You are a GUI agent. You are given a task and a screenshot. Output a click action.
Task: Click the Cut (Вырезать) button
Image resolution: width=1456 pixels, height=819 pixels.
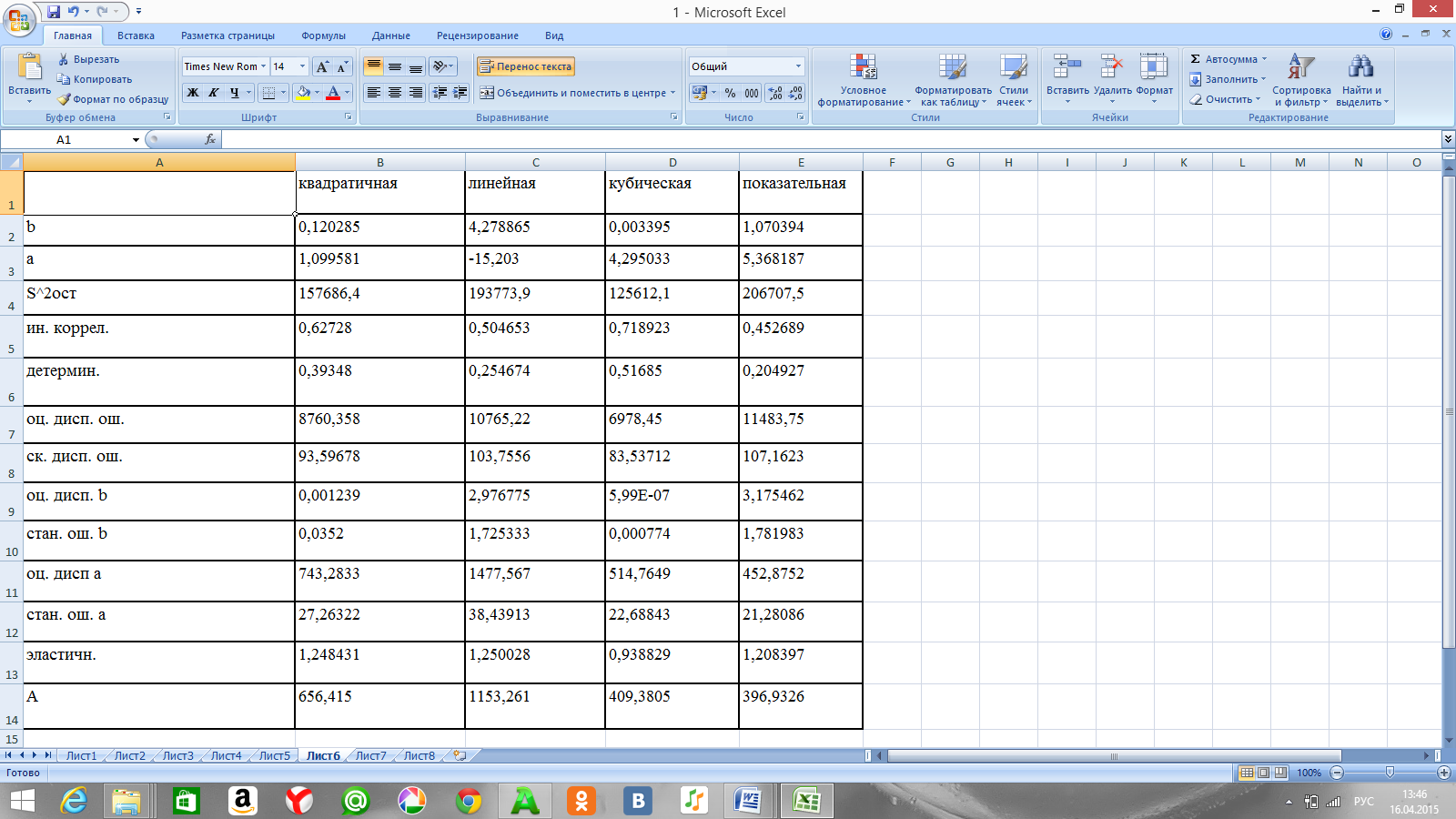[x=88, y=59]
